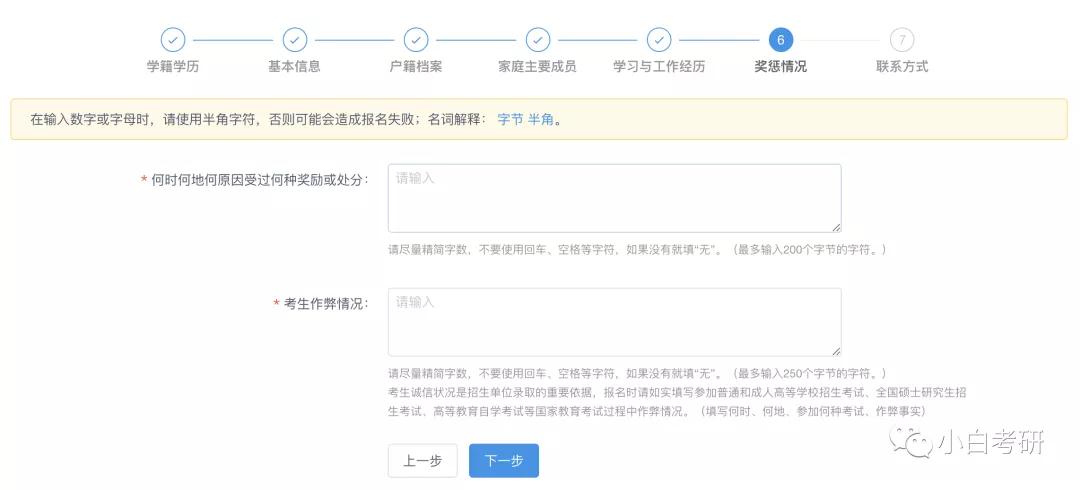Click the 请使用半角字符 warning text
This screenshot has width=1080, height=490.
click(x=210, y=119)
